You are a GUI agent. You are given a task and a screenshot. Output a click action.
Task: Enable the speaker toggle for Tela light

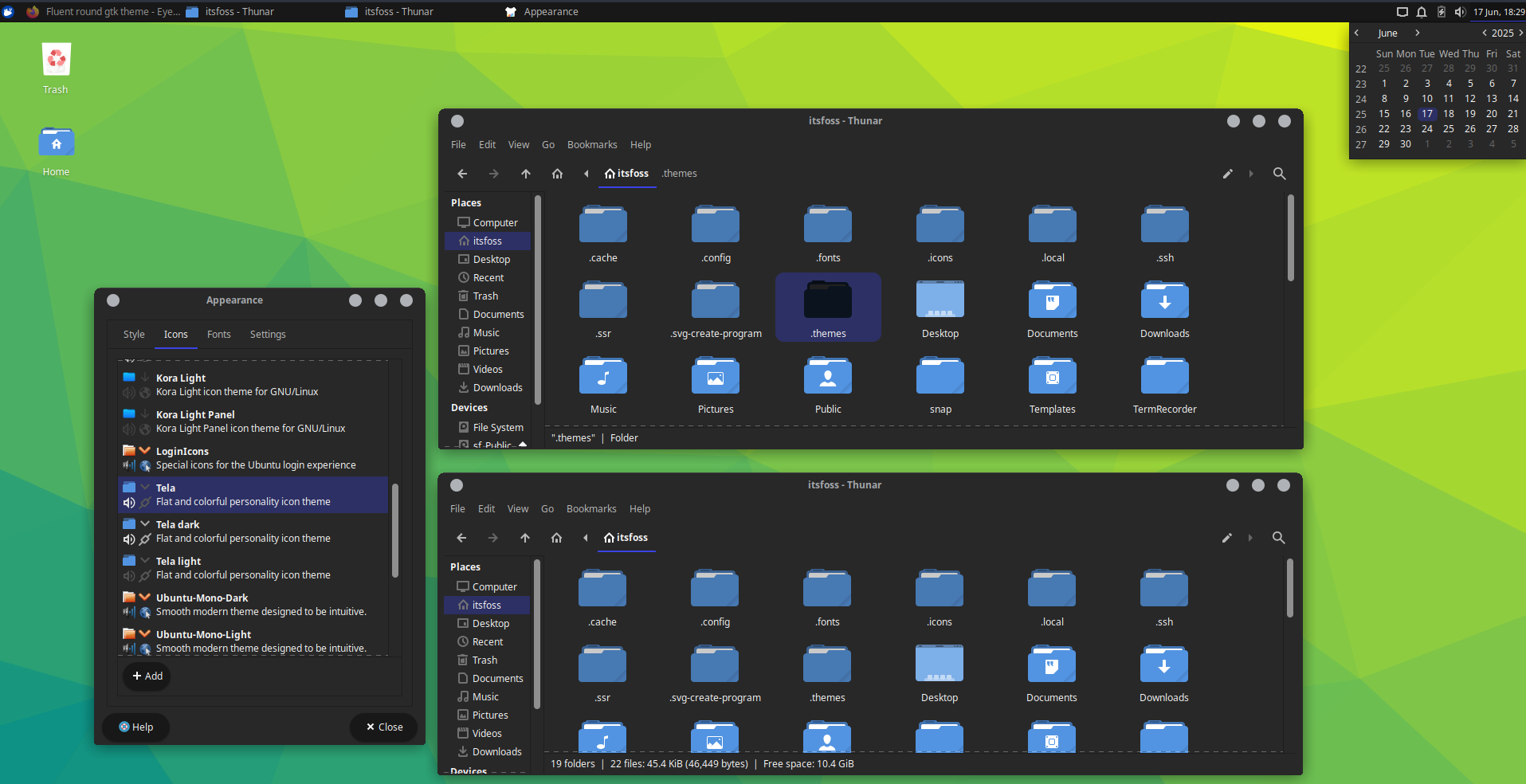128,574
